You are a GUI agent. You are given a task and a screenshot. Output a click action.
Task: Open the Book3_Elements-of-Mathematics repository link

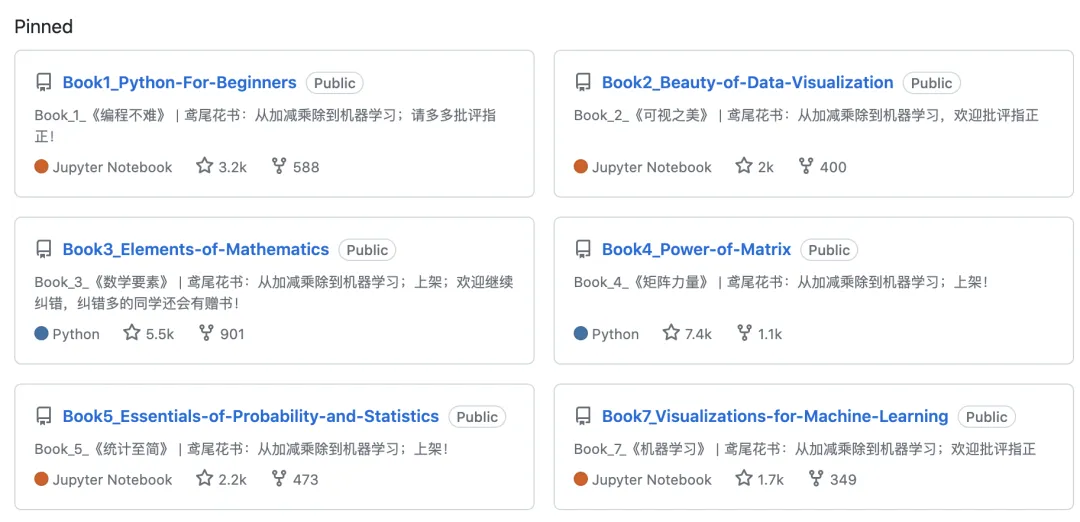point(195,250)
